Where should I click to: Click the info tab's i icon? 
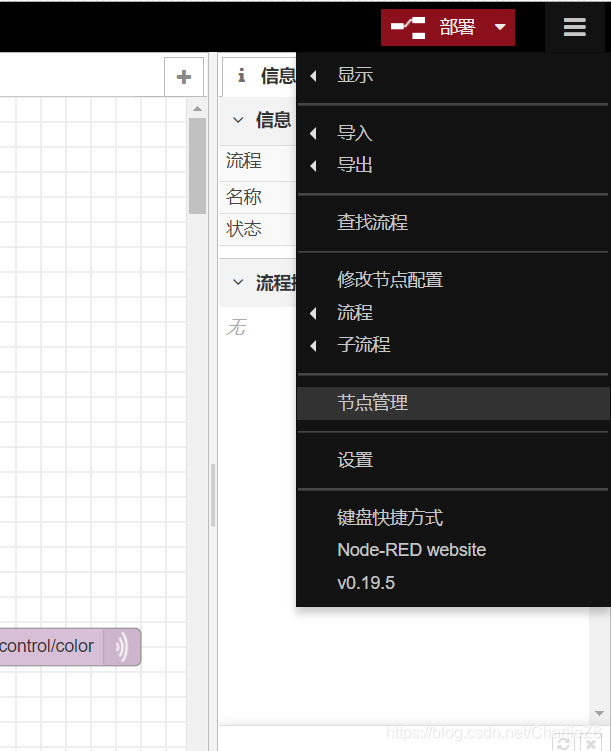(x=242, y=75)
